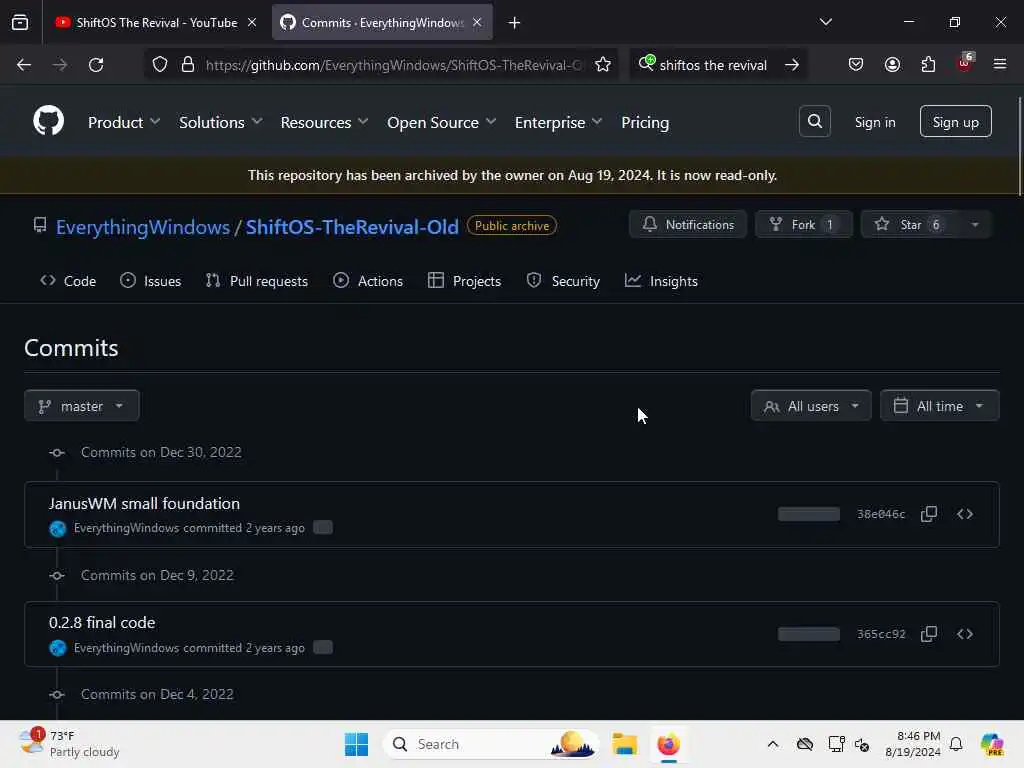Expand the Enterprise menu
The height and width of the screenshot is (768, 1024).
tap(558, 122)
